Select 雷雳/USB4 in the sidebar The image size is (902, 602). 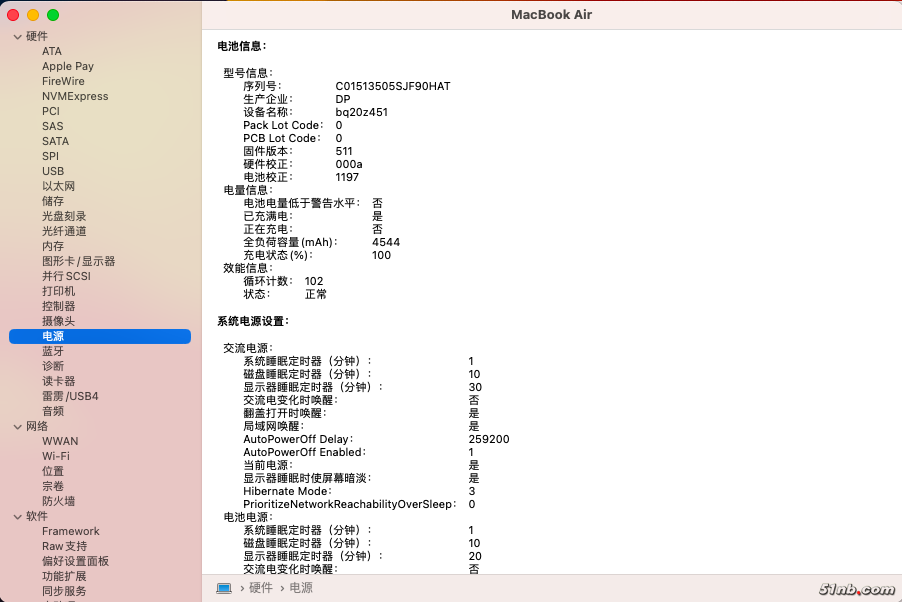tap(70, 396)
